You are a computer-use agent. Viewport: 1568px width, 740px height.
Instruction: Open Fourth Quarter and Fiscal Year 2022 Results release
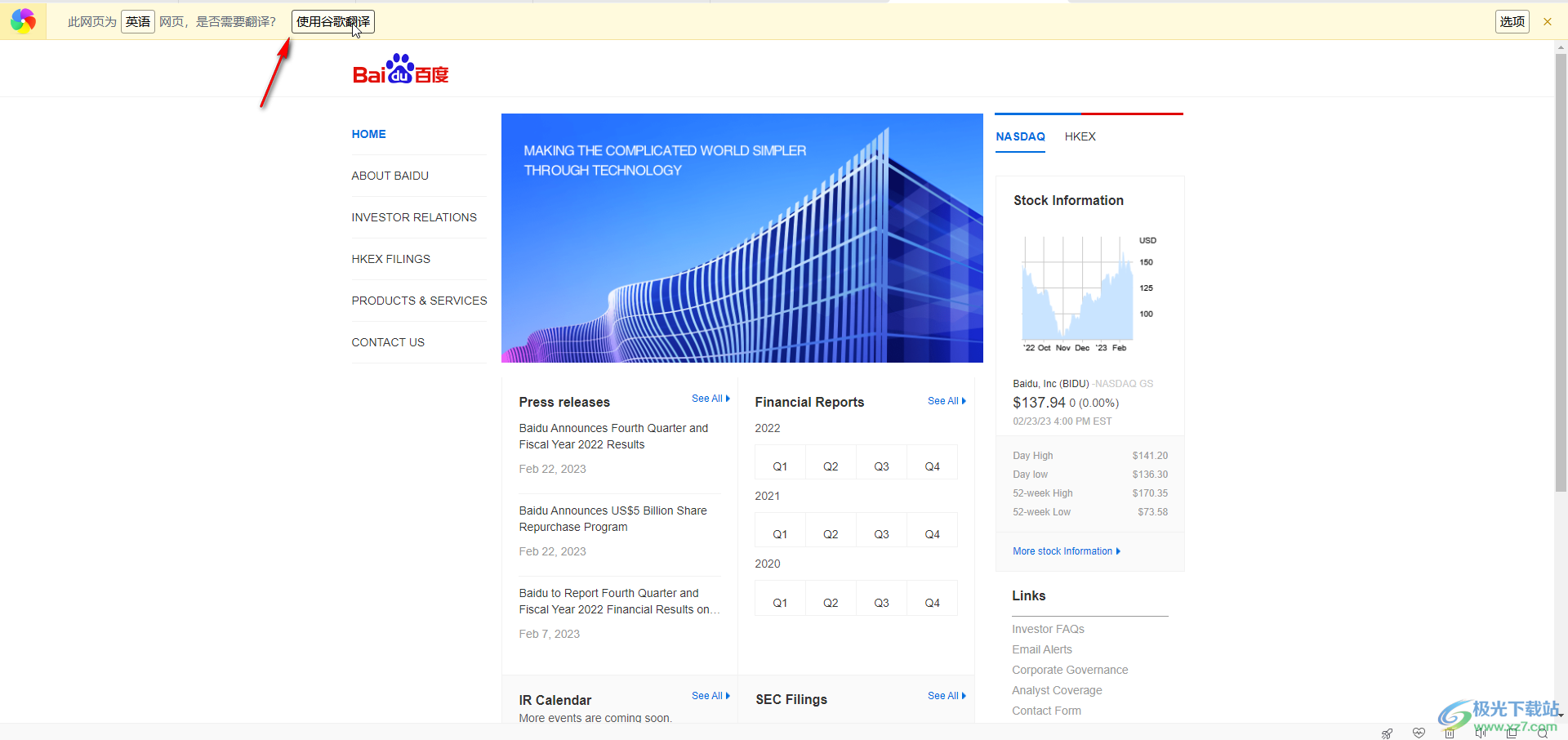pos(613,436)
